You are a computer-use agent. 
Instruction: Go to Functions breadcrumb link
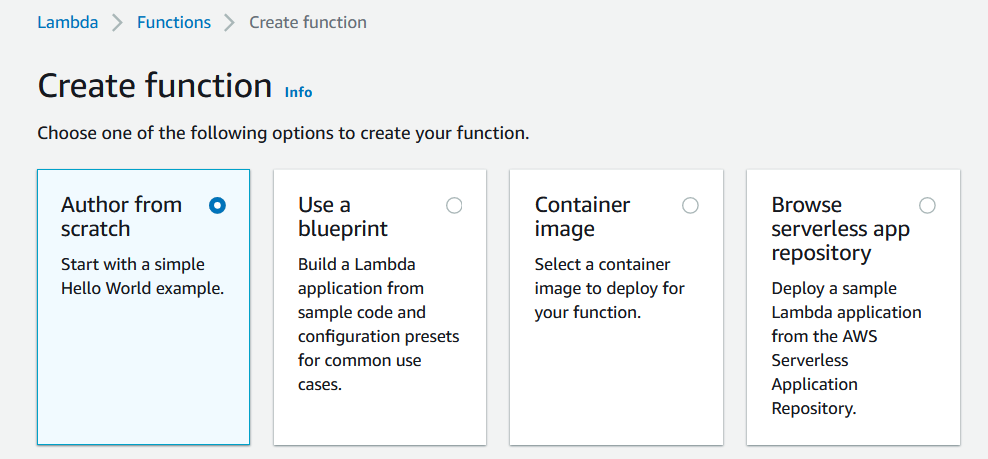pos(174,22)
